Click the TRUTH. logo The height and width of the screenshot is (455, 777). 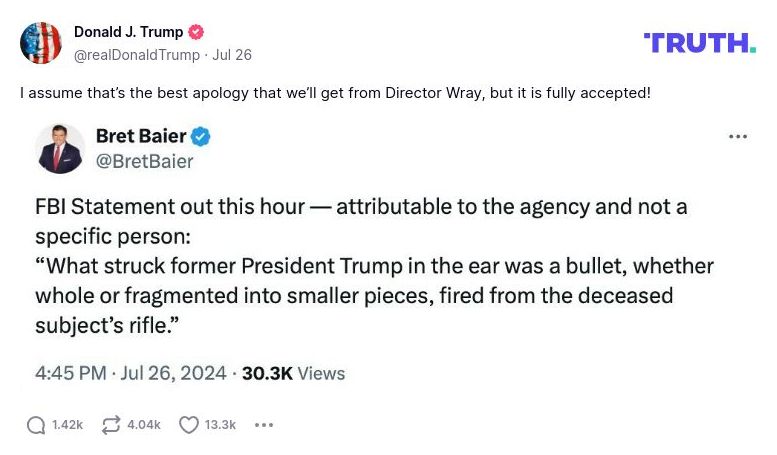coord(699,43)
